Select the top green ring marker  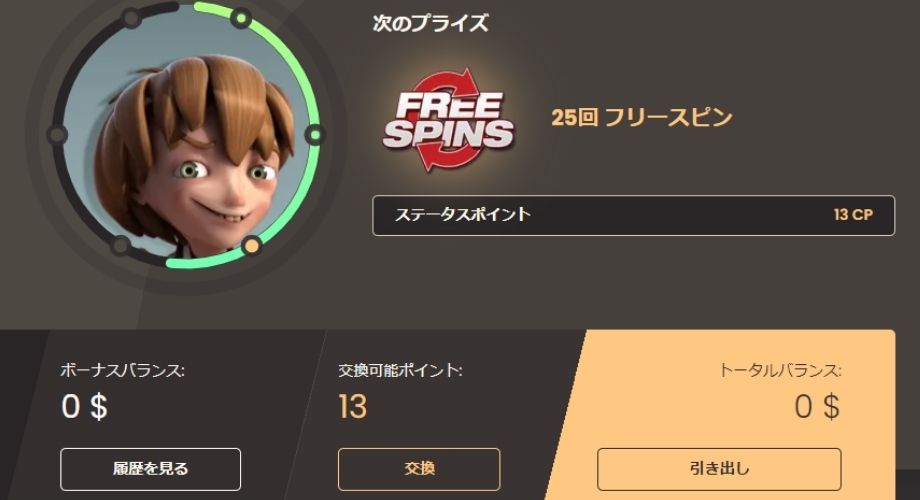[240, 18]
